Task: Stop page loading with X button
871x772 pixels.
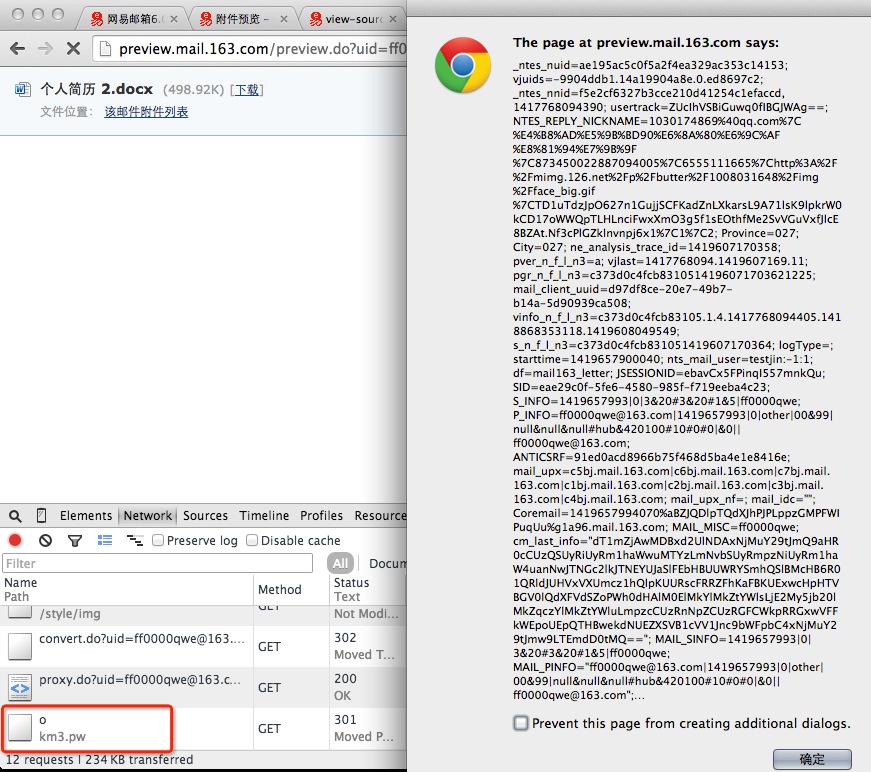Action: click(x=73, y=49)
